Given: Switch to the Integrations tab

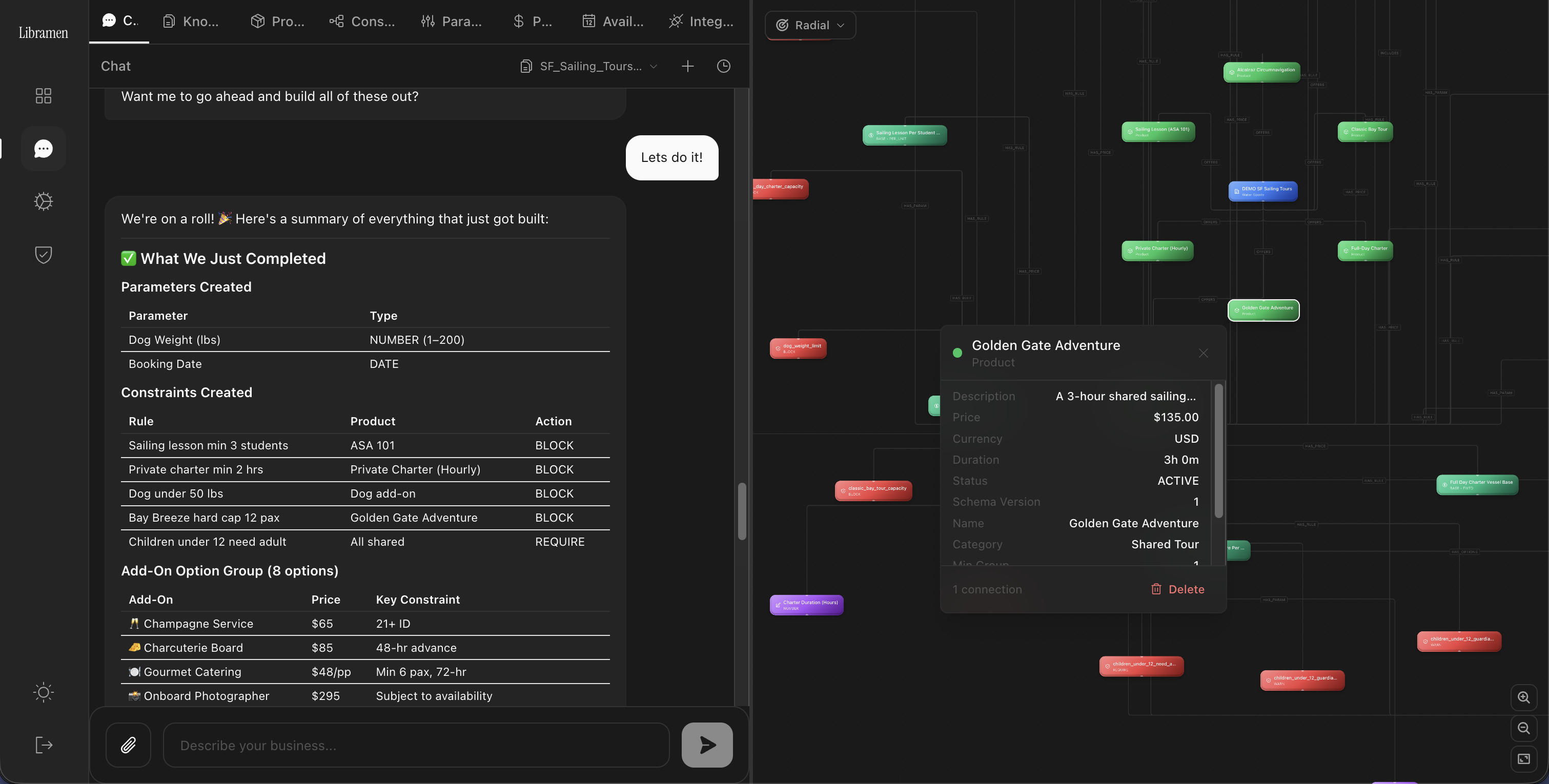Looking at the screenshot, I should click(701, 21).
